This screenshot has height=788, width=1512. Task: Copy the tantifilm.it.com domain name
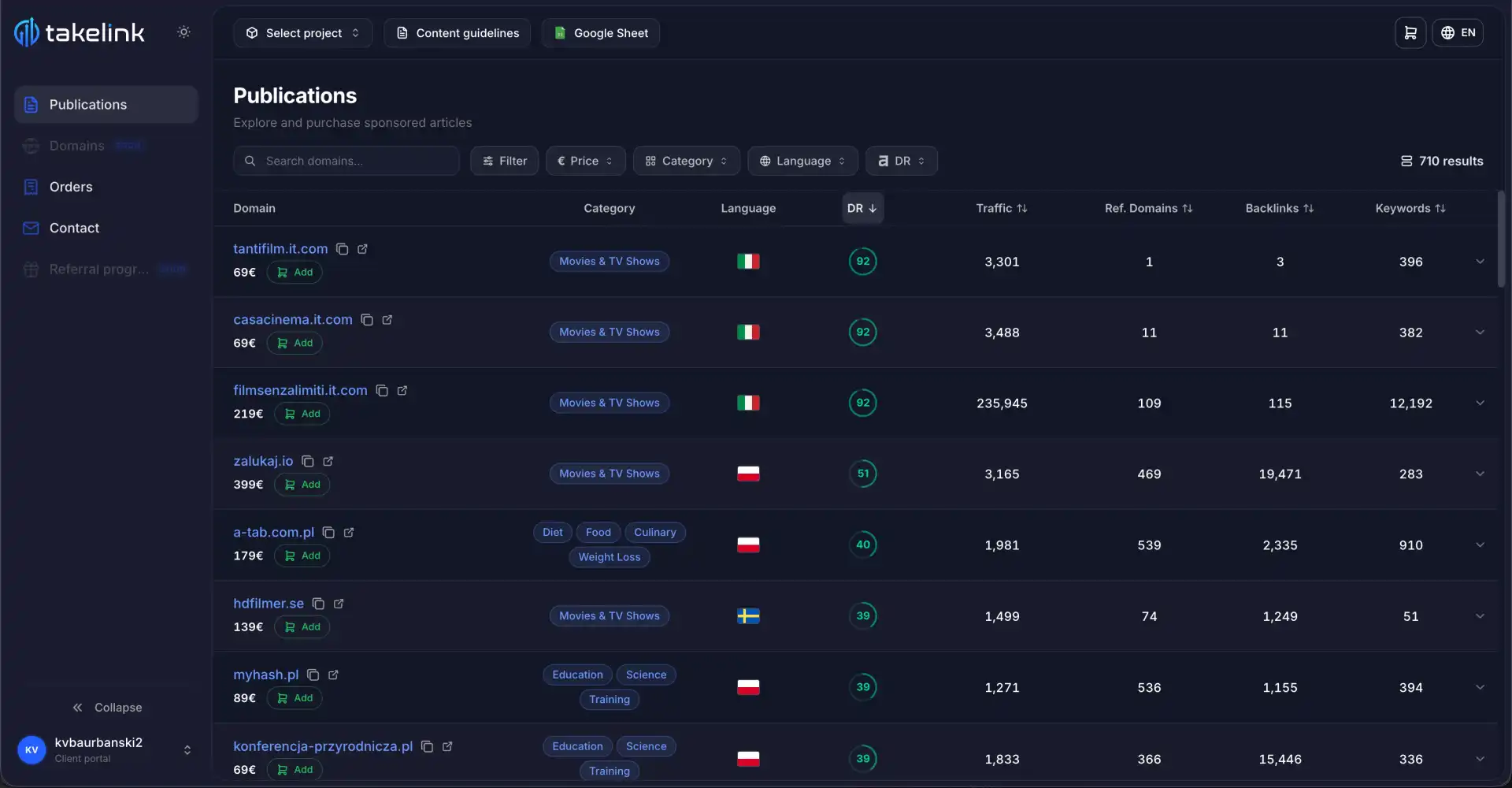pyautogui.click(x=343, y=249)
